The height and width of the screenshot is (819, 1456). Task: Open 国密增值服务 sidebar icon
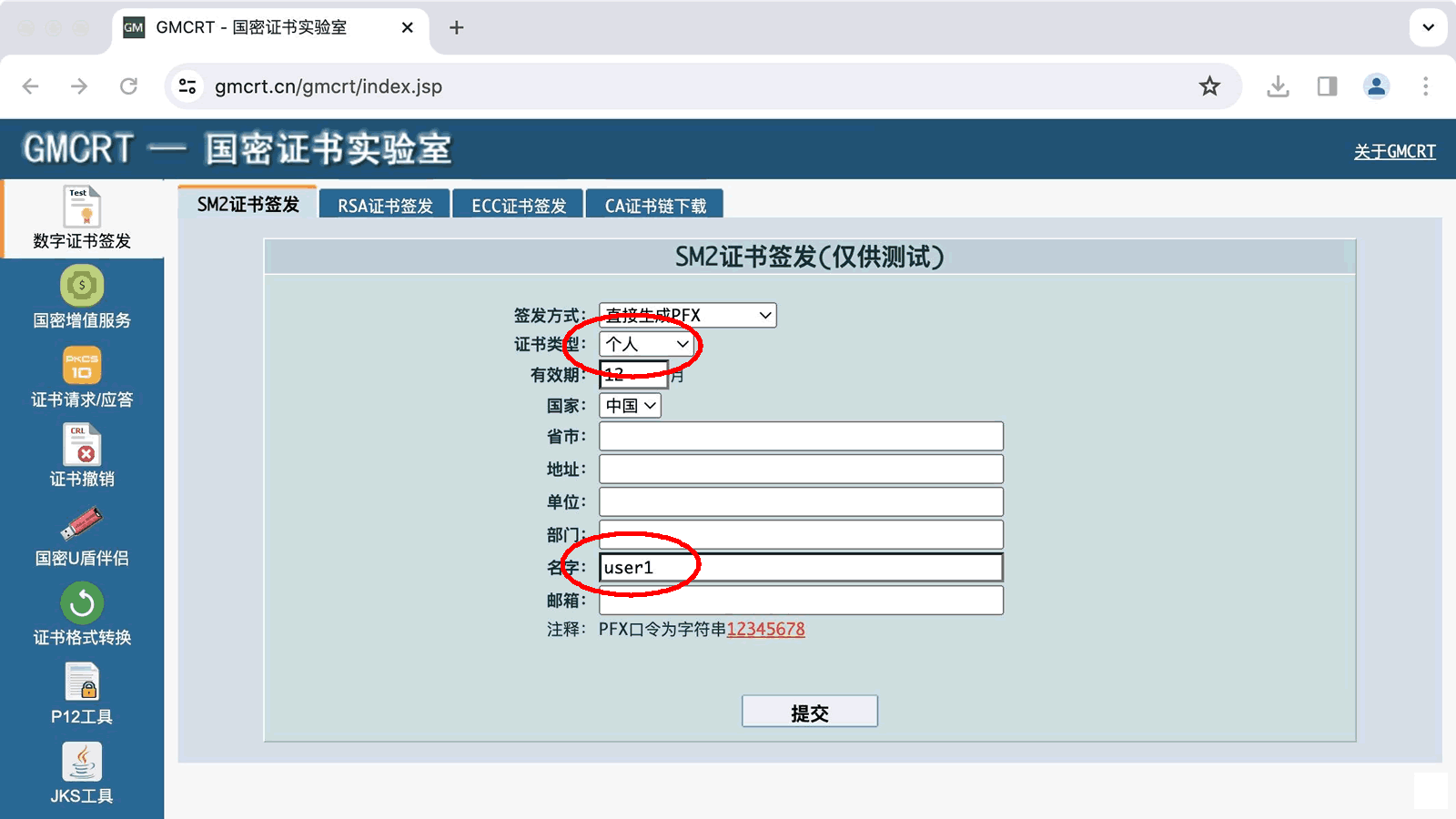(82, 286)
